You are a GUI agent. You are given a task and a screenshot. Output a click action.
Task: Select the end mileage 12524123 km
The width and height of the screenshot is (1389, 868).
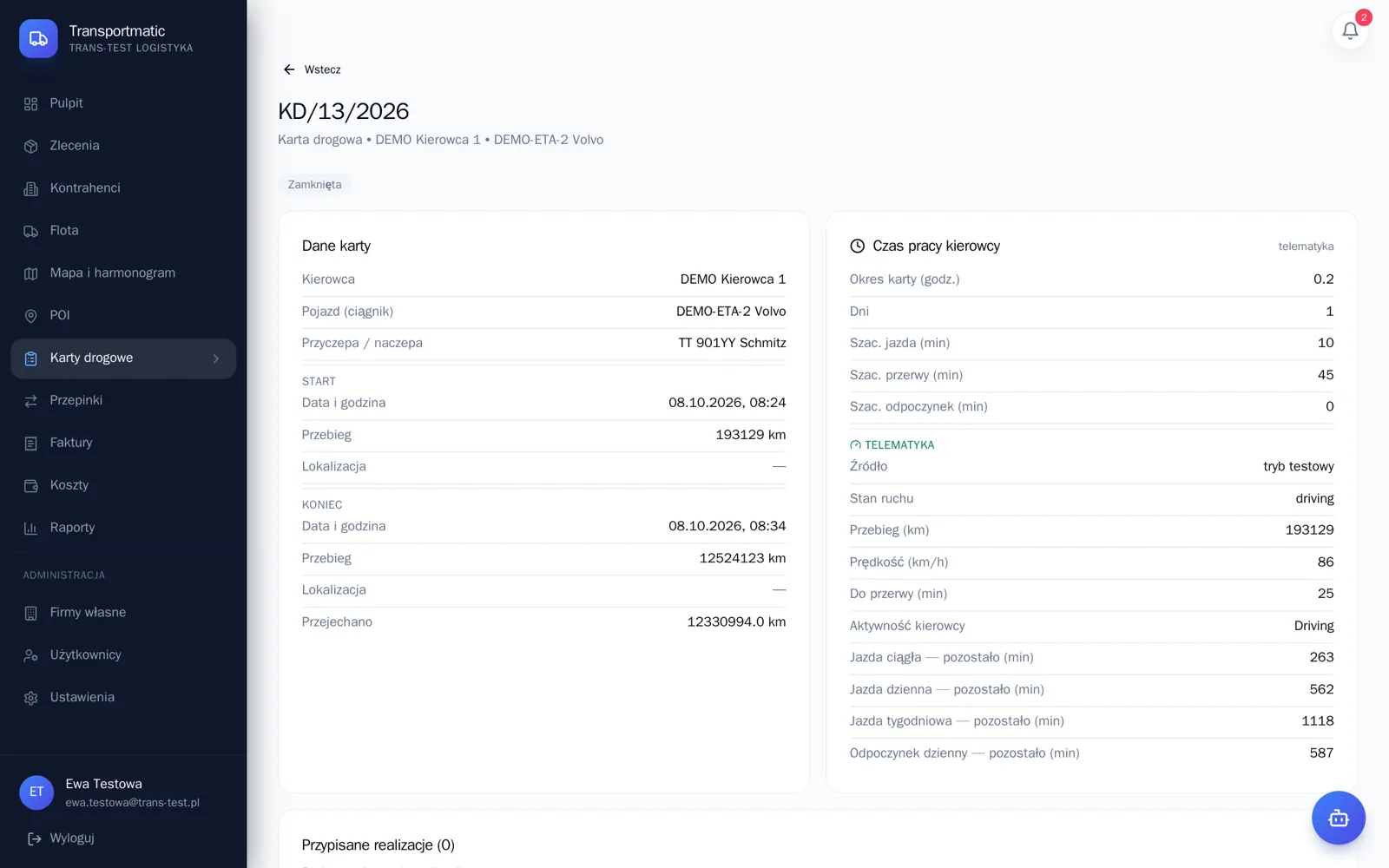click(x=742, y=558)
